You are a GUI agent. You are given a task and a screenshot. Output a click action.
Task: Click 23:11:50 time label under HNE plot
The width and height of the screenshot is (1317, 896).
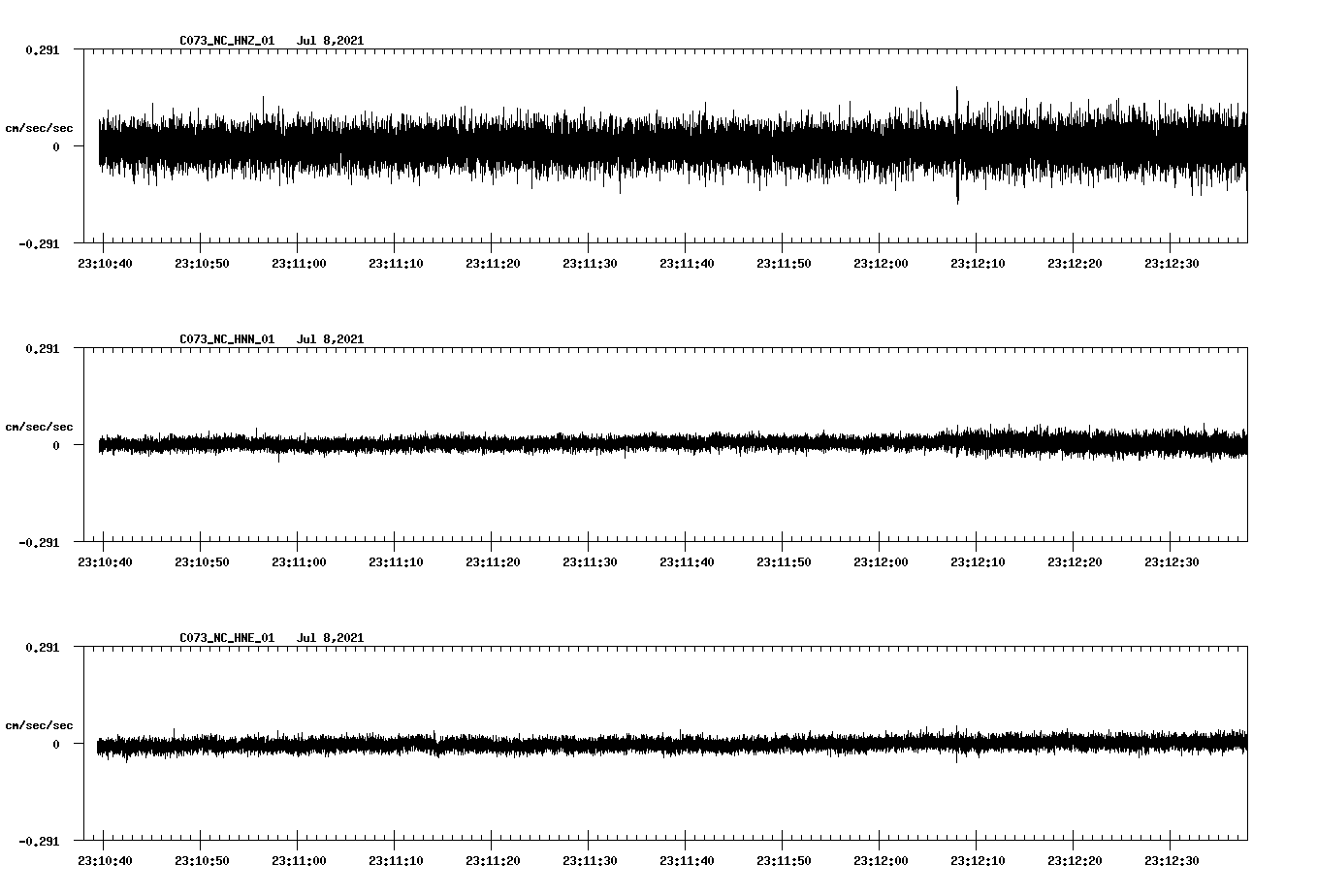tap(783, 860)
